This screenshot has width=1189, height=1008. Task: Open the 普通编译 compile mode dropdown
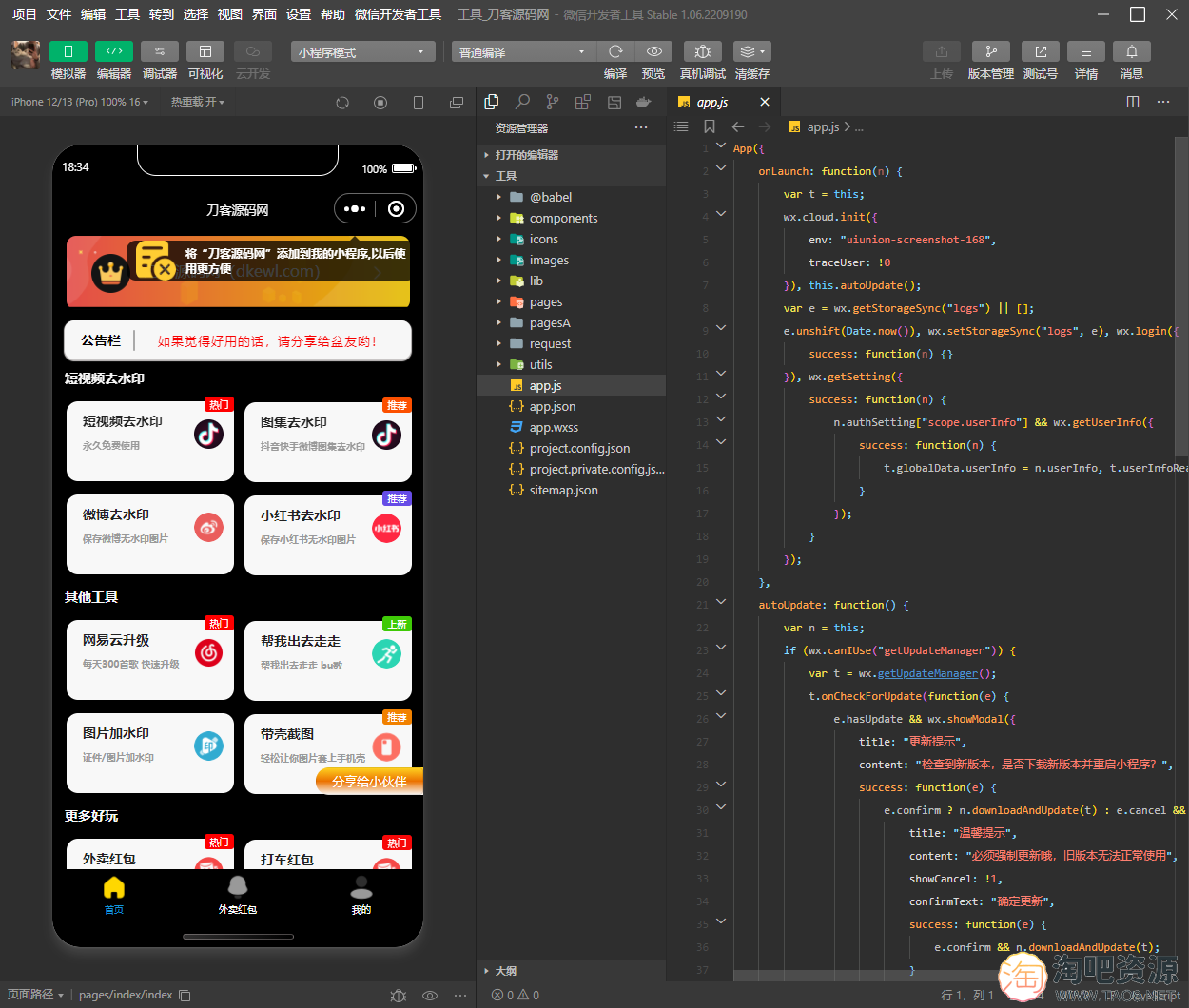point(523,52)
